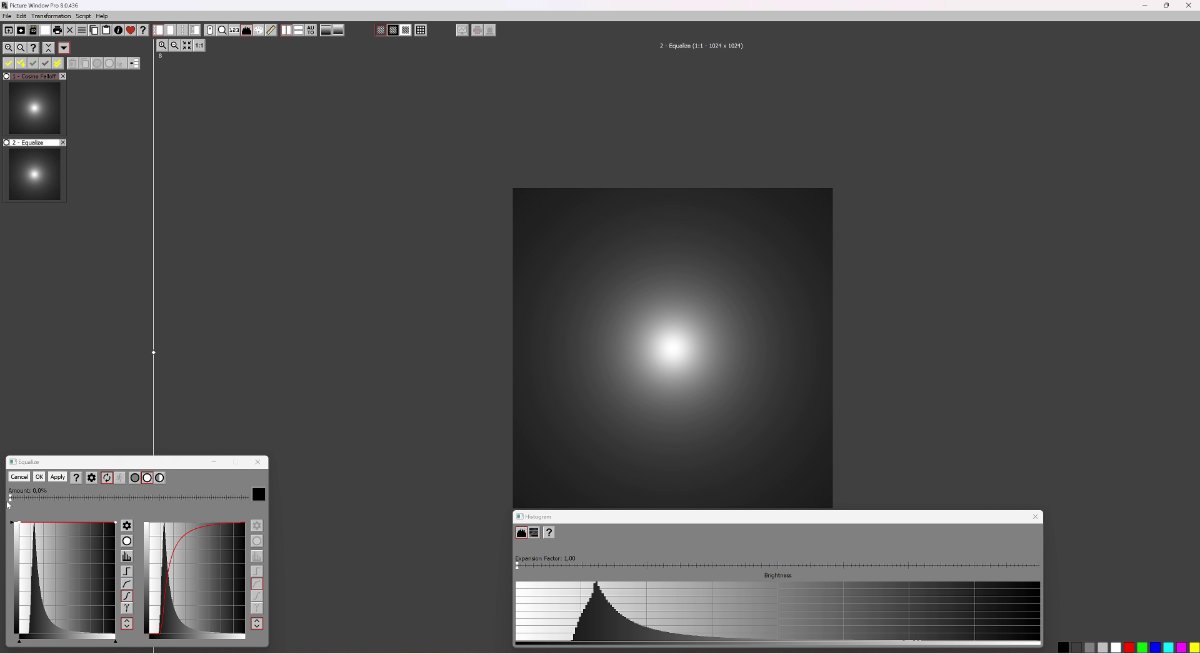This screenshot has height=654, width=1200.
Task: Toggle auto-preview refresh in Equalize dialog
Action: (106, 478)
